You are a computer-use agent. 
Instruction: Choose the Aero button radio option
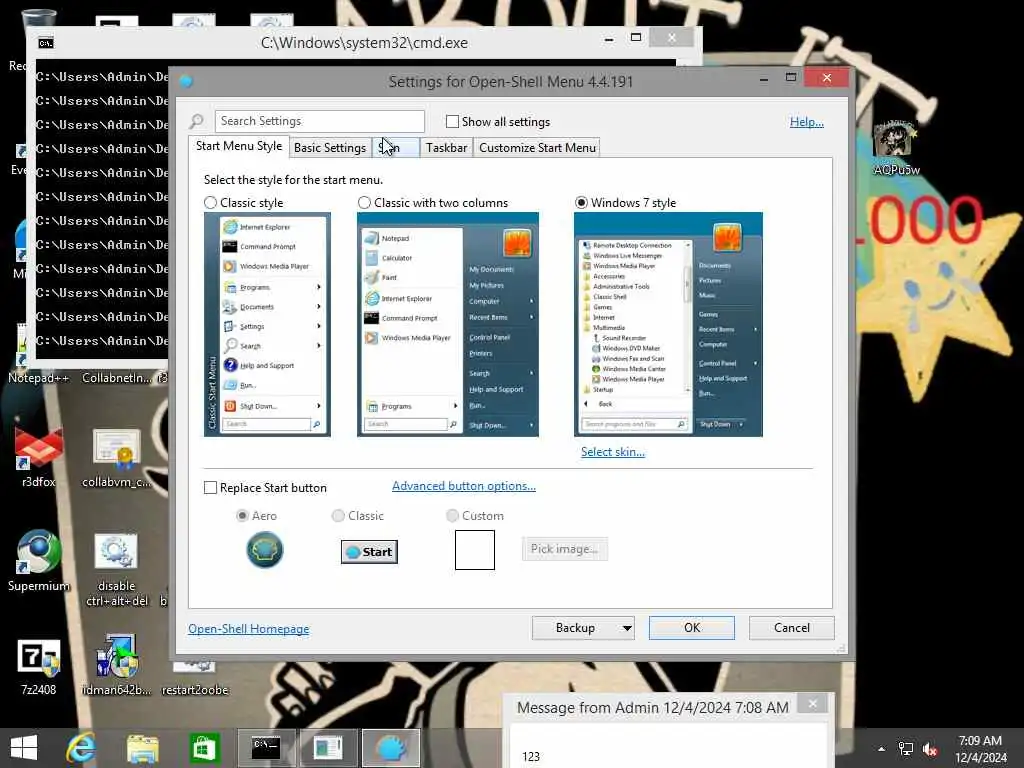[242, 515]
